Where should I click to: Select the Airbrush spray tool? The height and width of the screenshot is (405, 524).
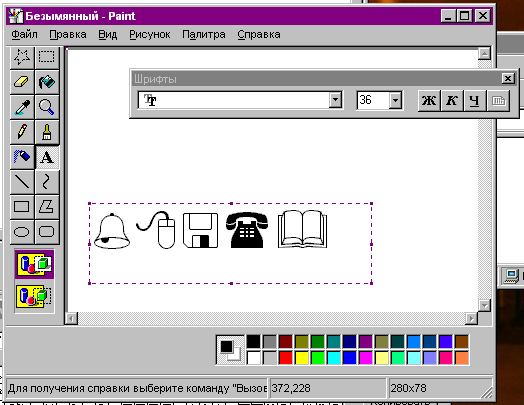click(x=22, y=157)
